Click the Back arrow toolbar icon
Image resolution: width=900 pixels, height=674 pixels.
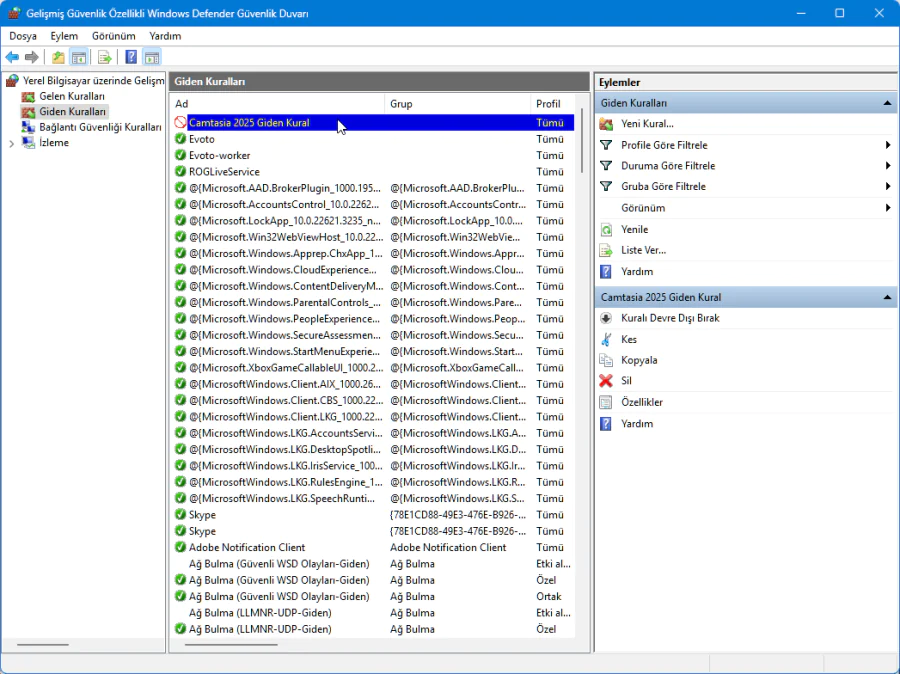tap(12, 57)
